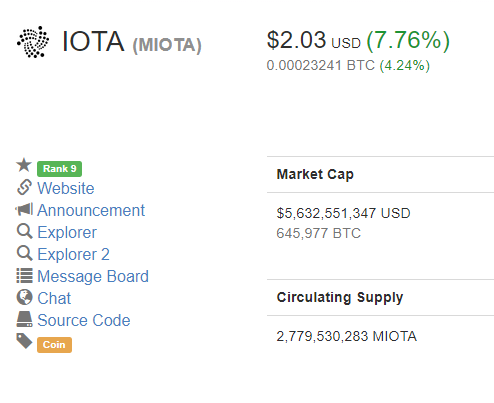This screenshot has height=403, width=494.
Task: Click the magnifier icon beside Explorer
Action: pos(24,231)
